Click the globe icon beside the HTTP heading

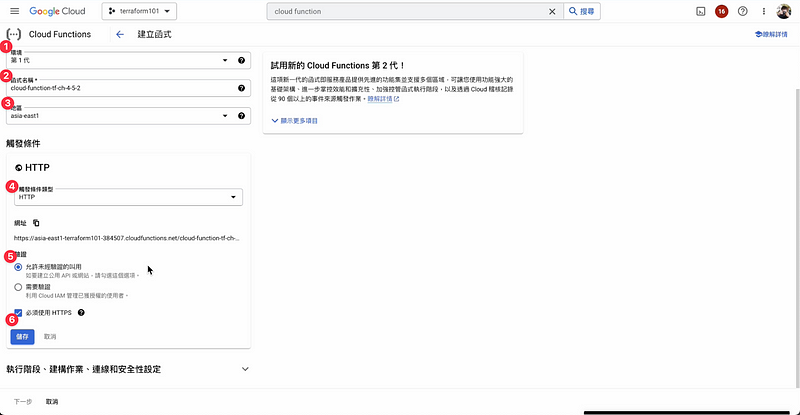18,168
